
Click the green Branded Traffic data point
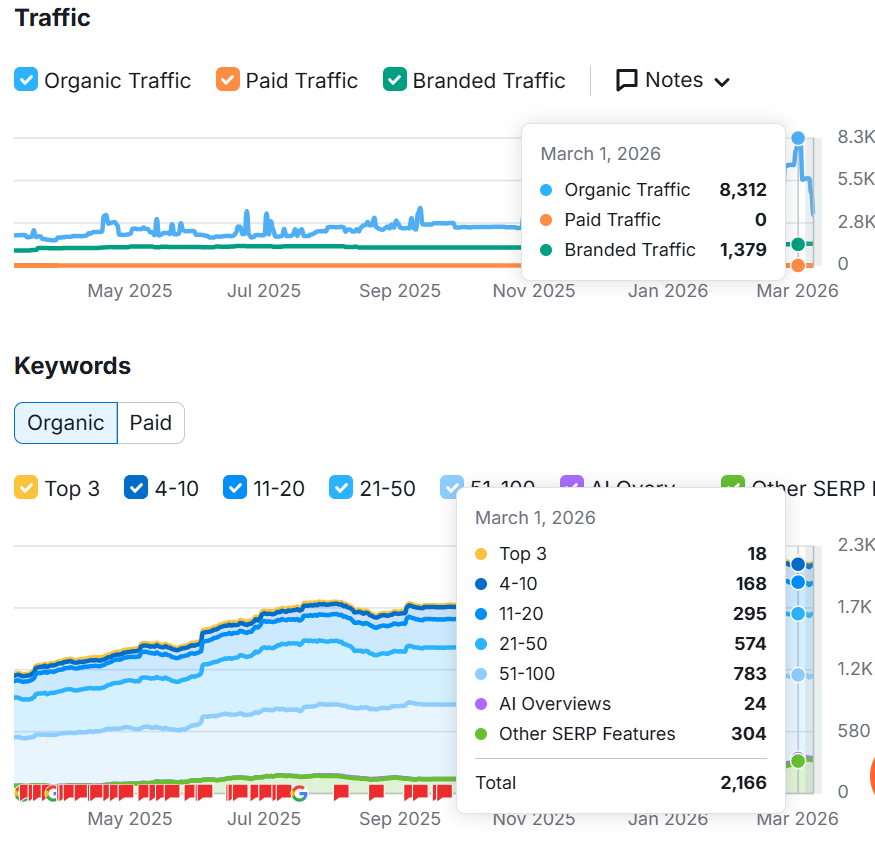coord(798,244)
